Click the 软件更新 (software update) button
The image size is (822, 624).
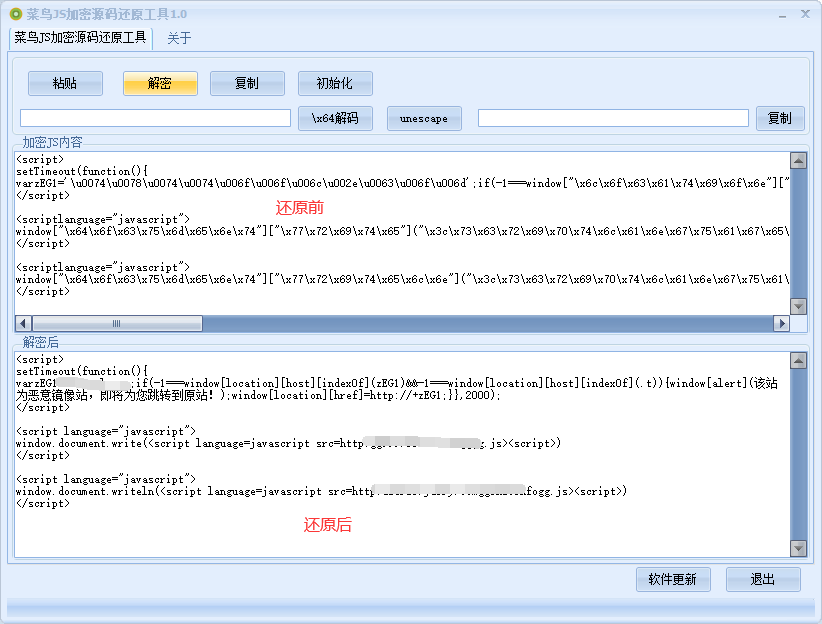(x=673, y=579)
